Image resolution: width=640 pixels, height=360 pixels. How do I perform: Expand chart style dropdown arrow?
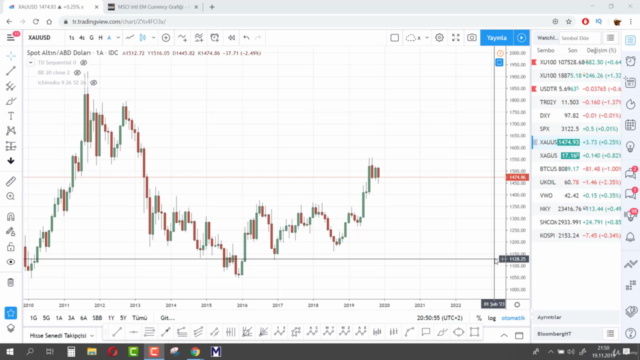(x=153, y=38)
